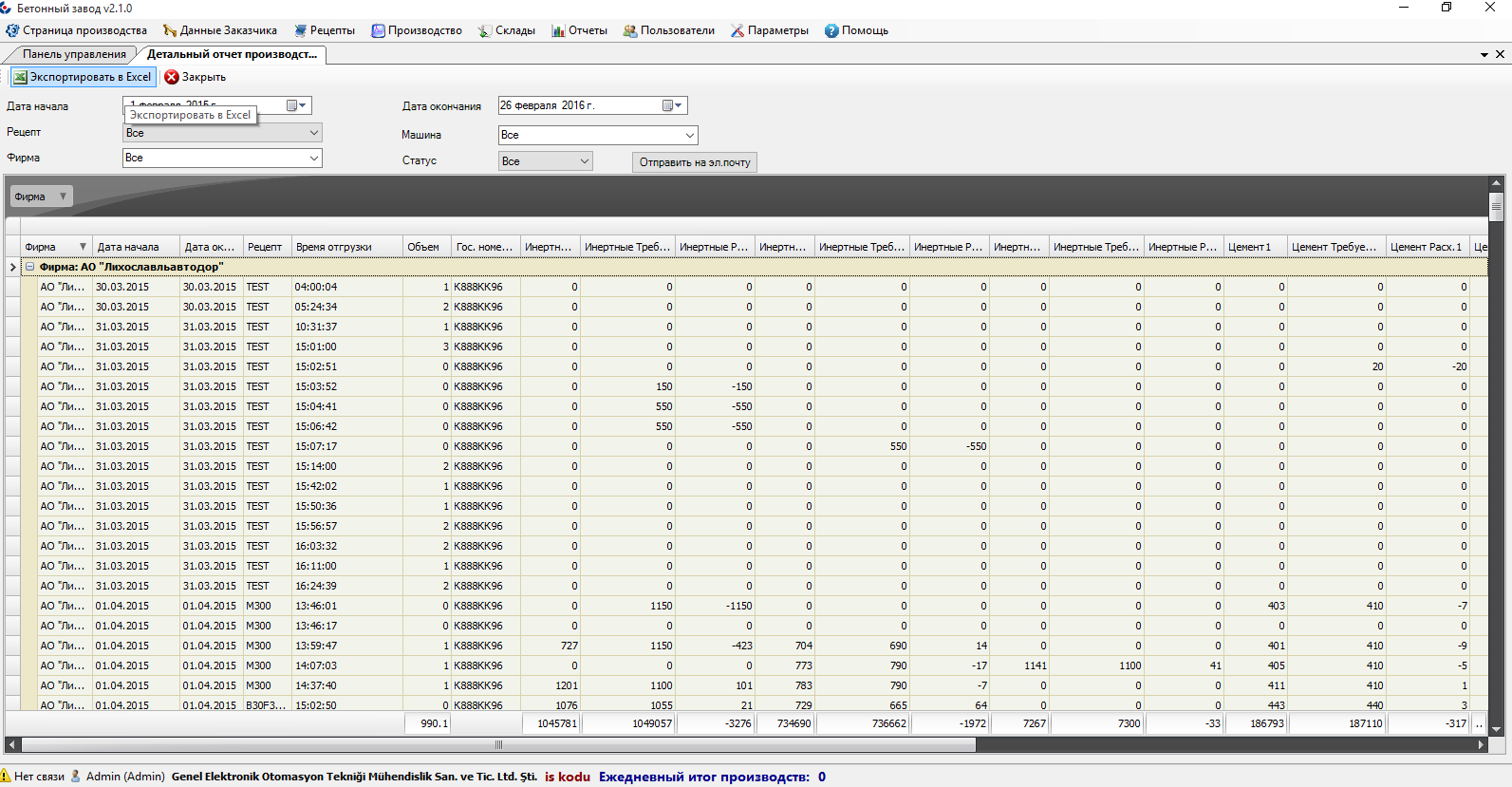Collapse the Фирма АО Лихославльавтодор group
Screen dimensions: 1512x787
30,267
